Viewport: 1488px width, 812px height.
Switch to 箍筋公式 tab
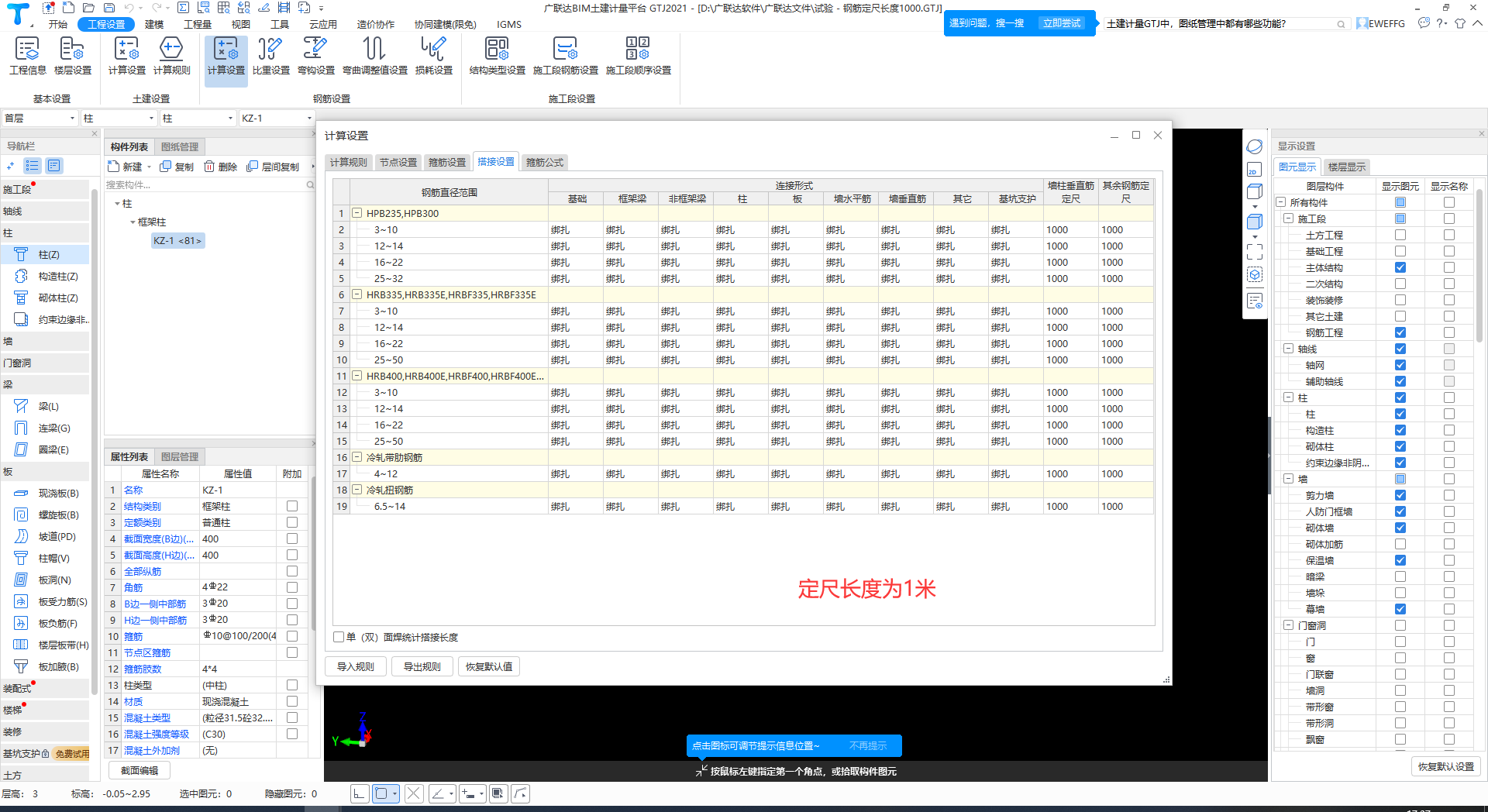click(x=545, y=163)
